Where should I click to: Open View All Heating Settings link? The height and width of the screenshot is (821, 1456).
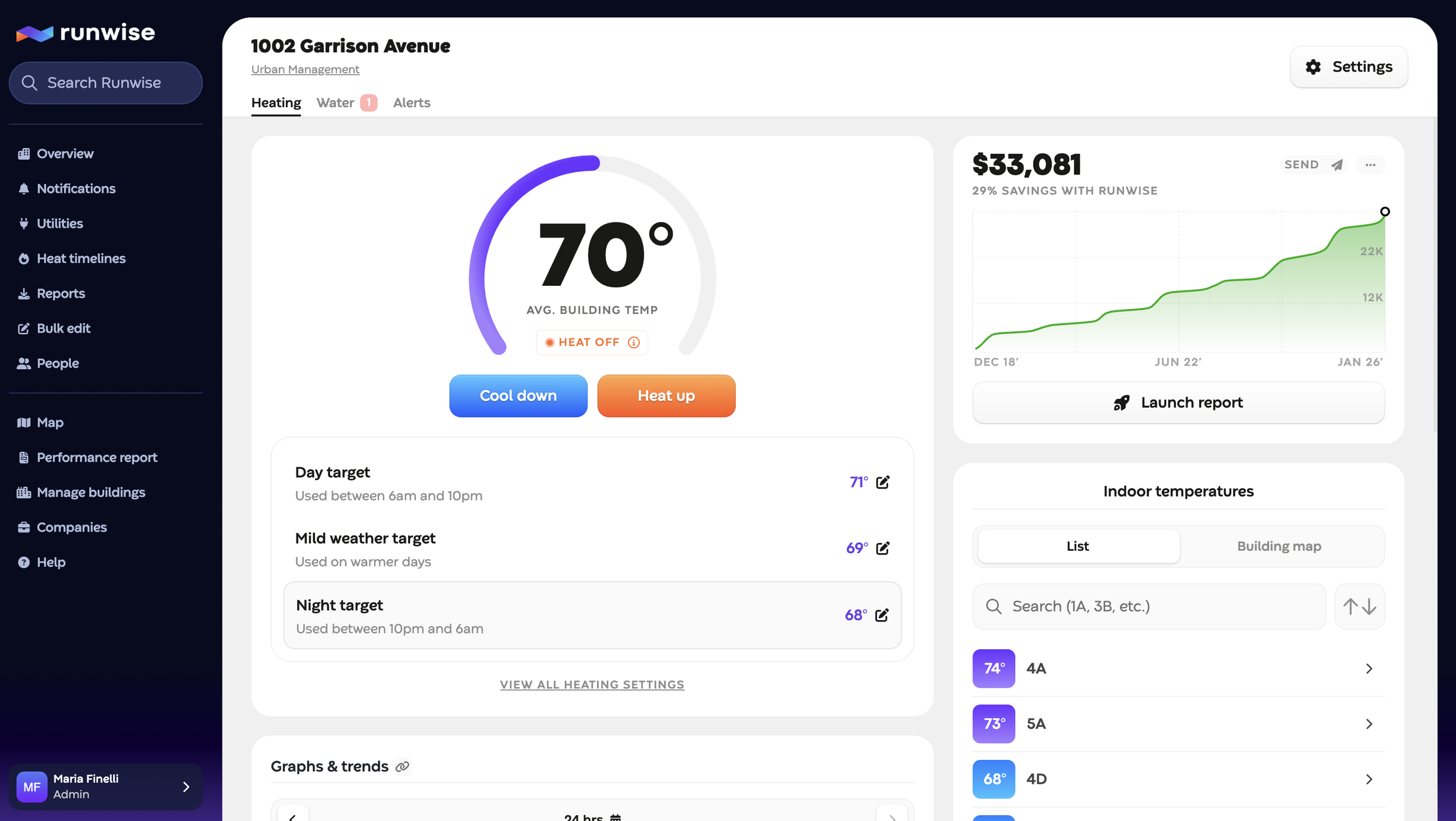click(592, 685)
